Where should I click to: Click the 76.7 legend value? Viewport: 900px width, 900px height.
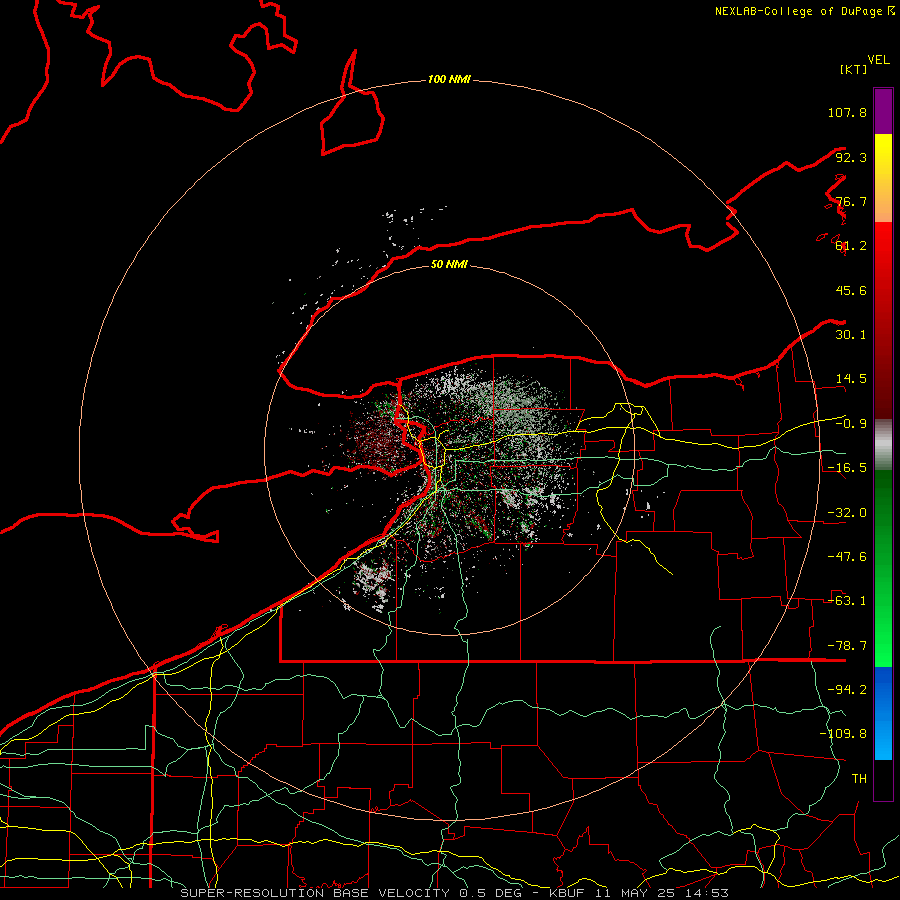coord(851,201)
